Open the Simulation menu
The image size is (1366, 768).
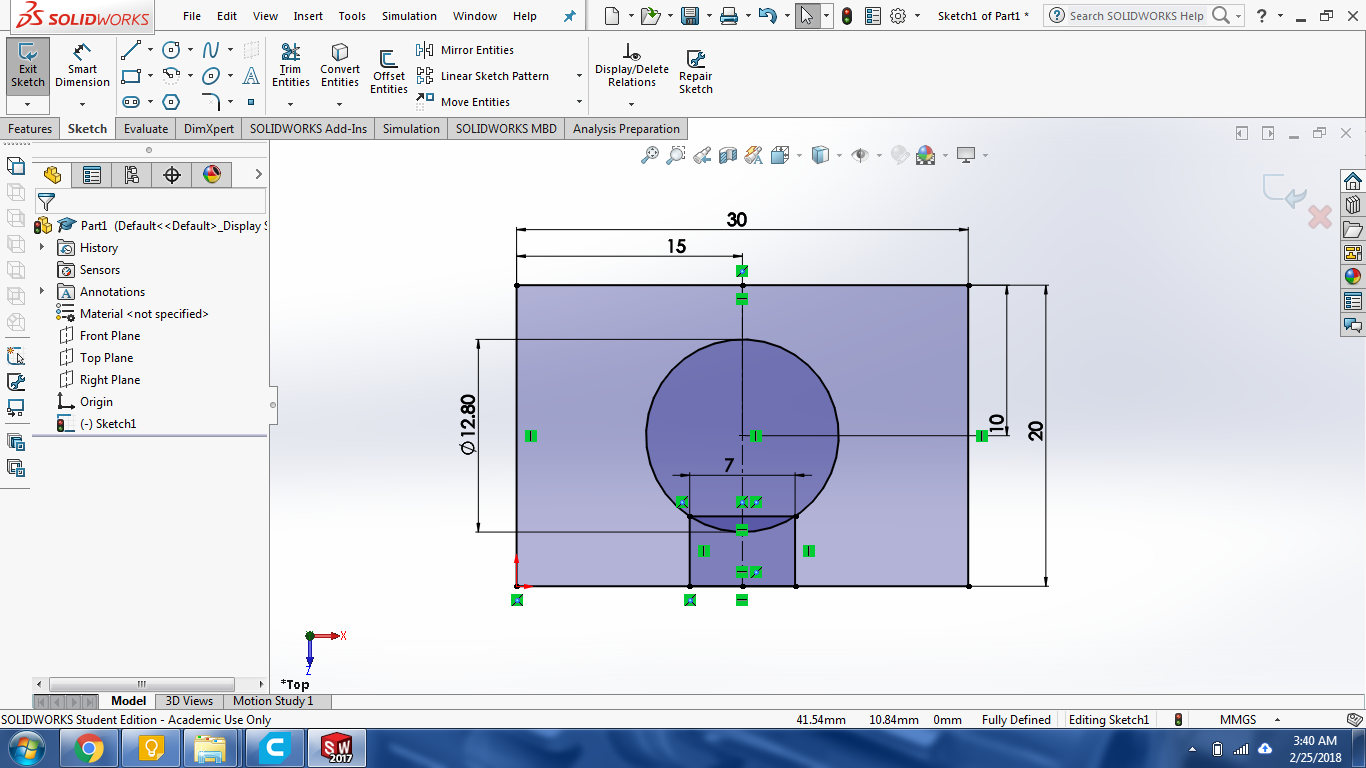(409, 16)
